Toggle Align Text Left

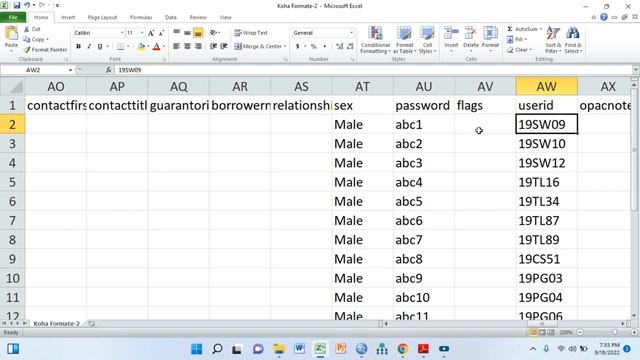click(x=176, y=47)
